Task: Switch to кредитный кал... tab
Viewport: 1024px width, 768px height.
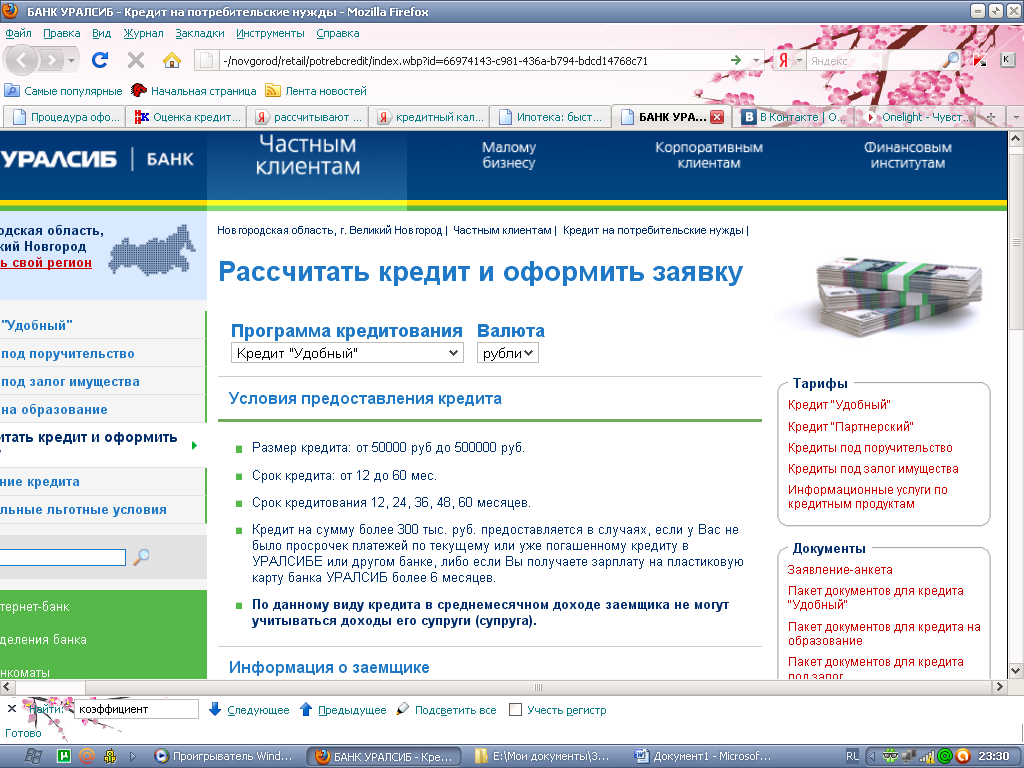Action: [x=429, y=117]
